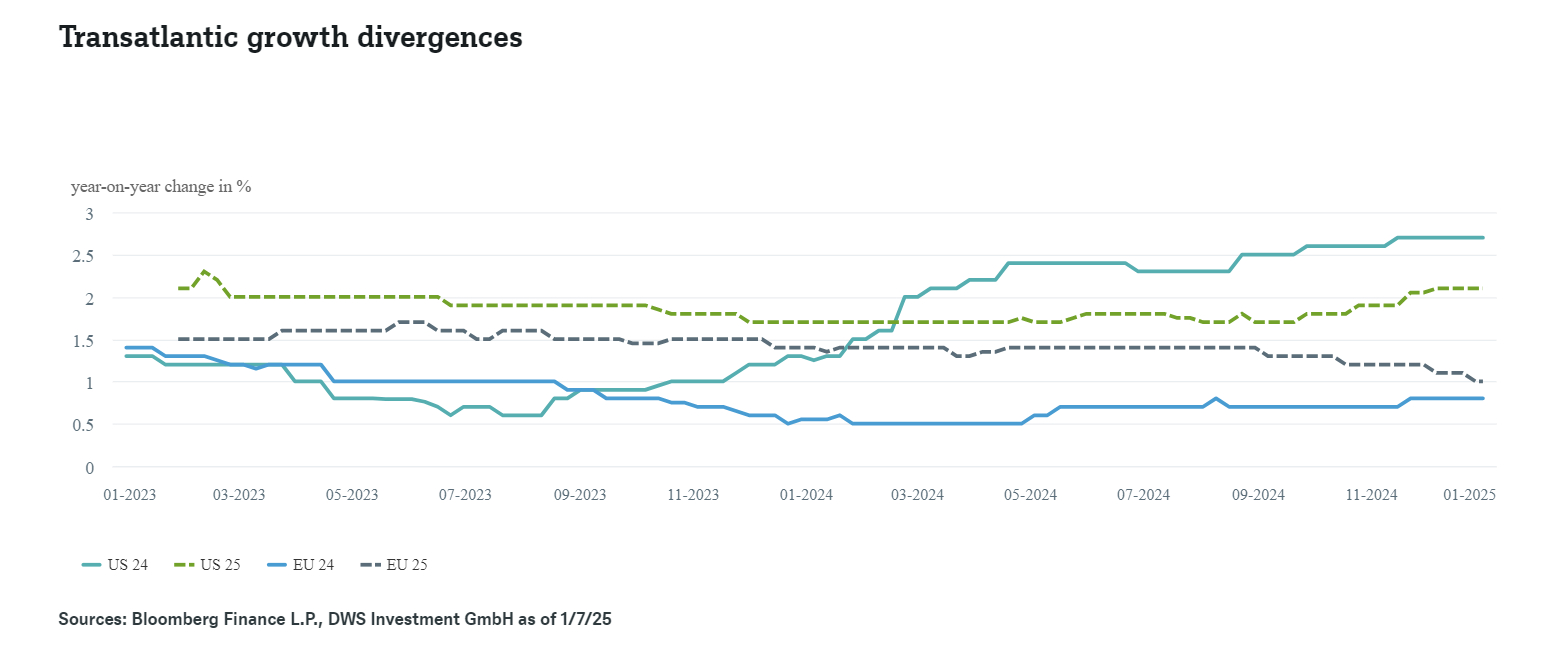The width and height of the screenshot is (1562, 672).
Task: Click the 2.5 y-axis value label
Action: tap(83, 256)
